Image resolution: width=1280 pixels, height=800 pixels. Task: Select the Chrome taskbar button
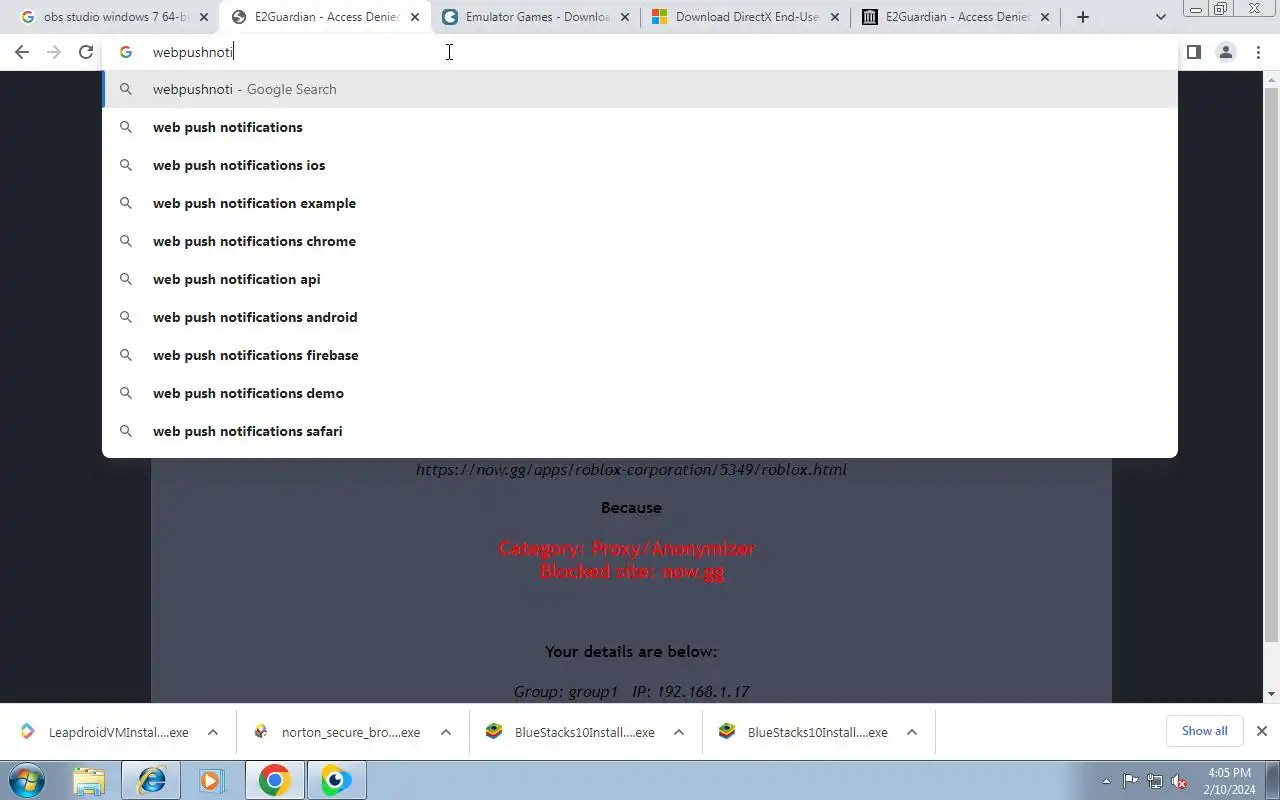pyautogui.click(x=274, y=780)
